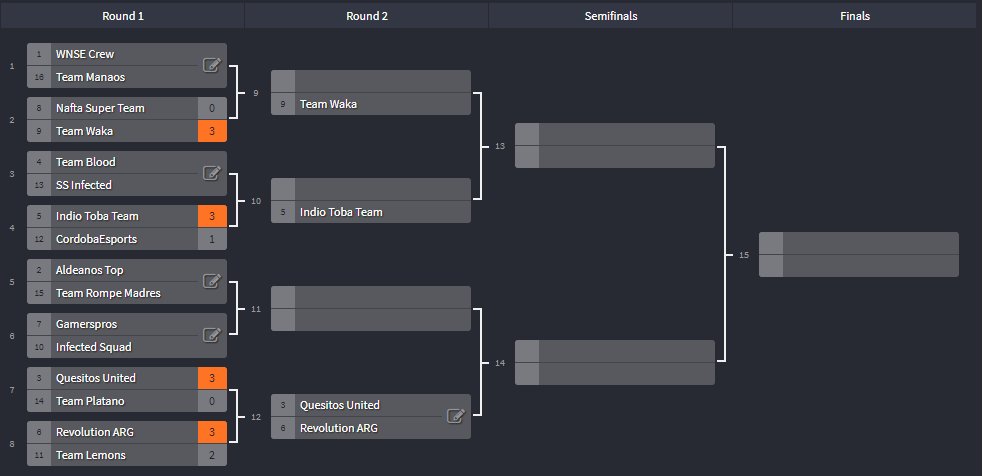Open edit icon for Gamerspros vs Infected Squad

pos(211,335)
